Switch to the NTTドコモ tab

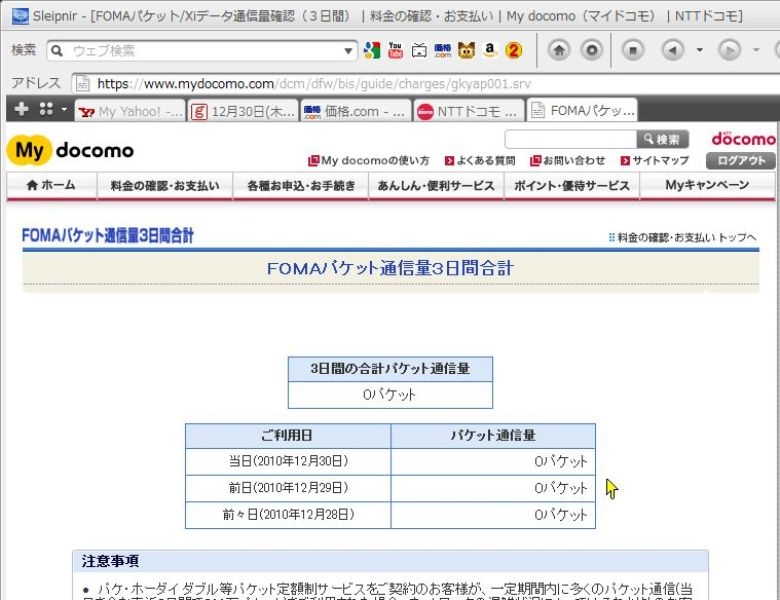pos(470,111)
